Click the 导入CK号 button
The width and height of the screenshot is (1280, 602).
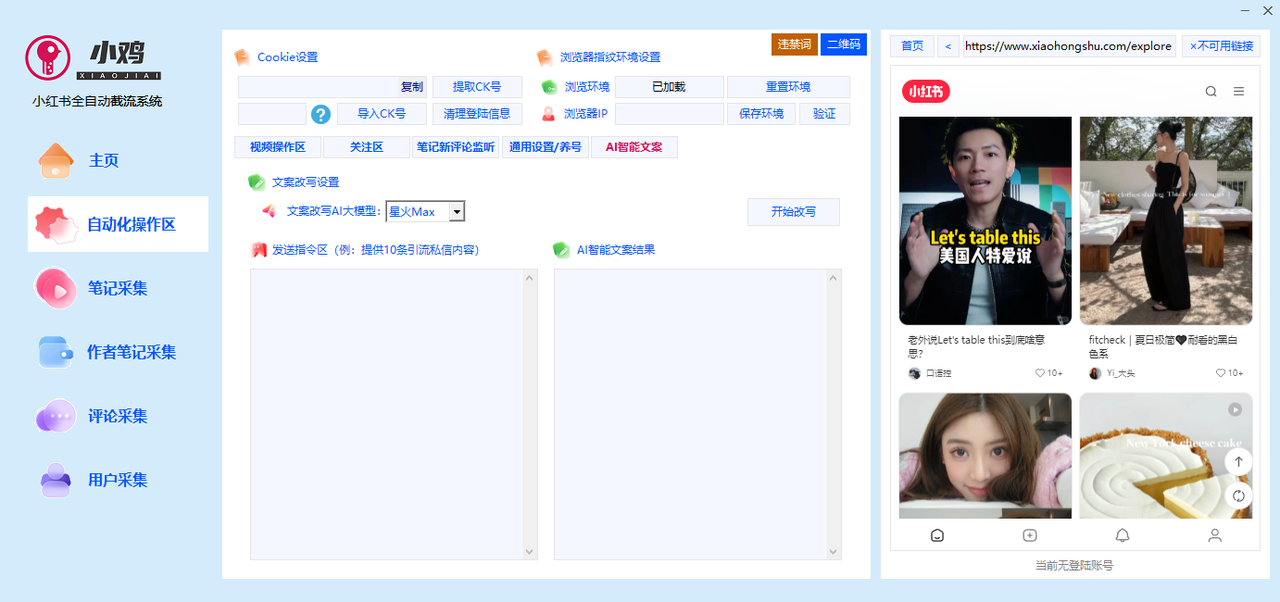tap(382, 114)
